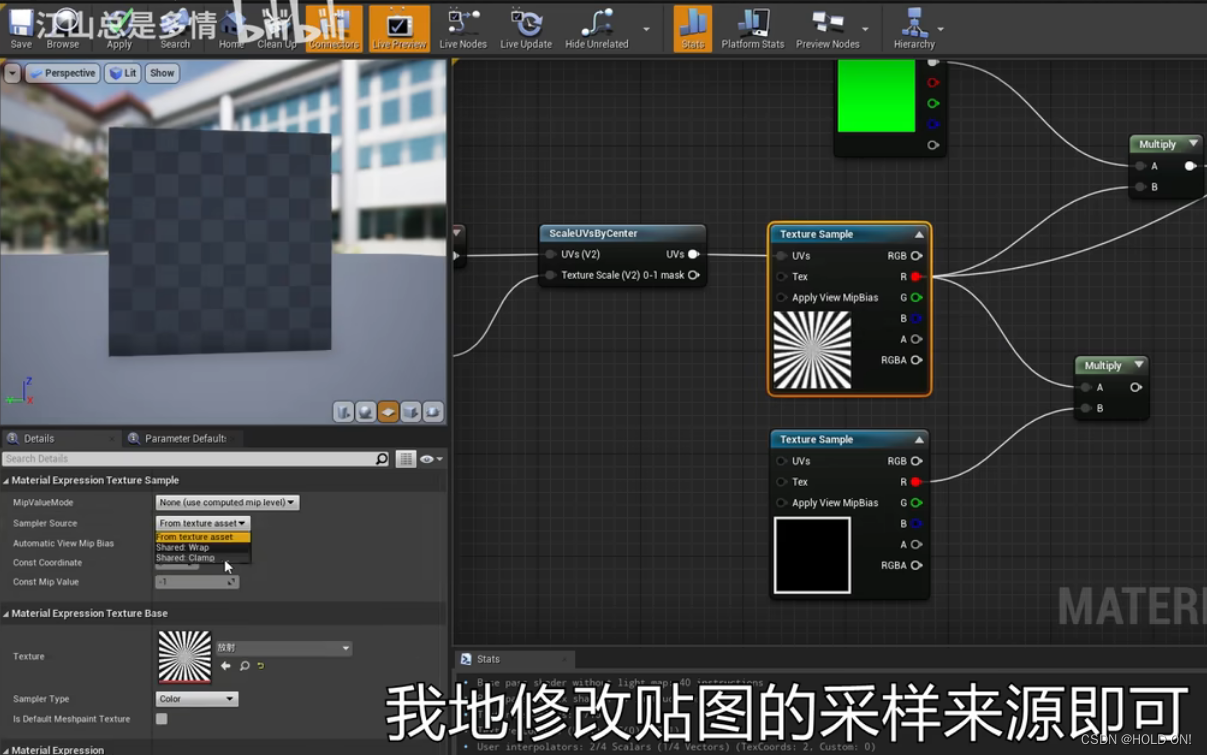Open Platform Stats from the toolbar
This screenshot has height=755, width=1207.
pos(752,28)
